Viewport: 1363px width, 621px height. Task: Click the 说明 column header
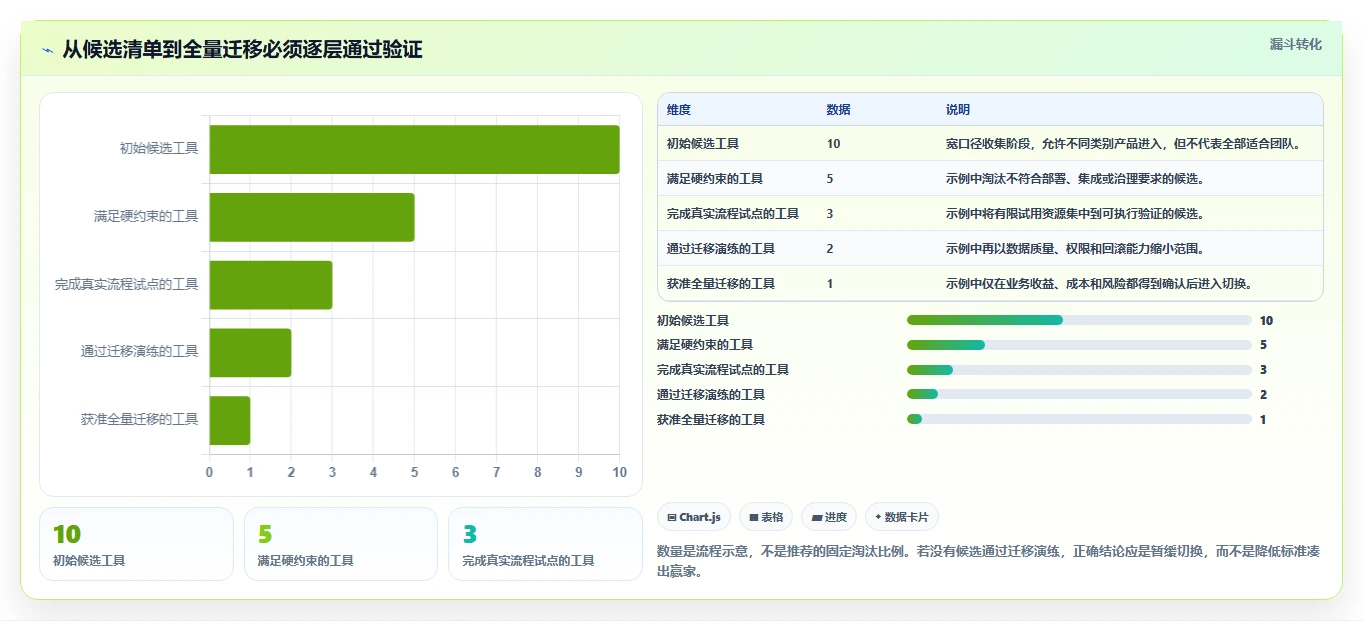coord(958,109)
